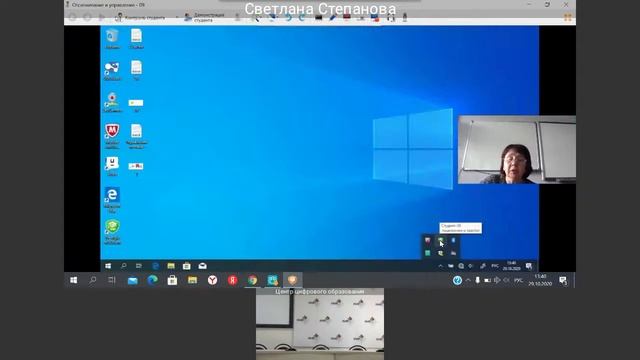Image resolution: width=640 pixels, height=360 pixels.
Task: Select the blue pen tool in toolbar
Action: coord(333,18)
